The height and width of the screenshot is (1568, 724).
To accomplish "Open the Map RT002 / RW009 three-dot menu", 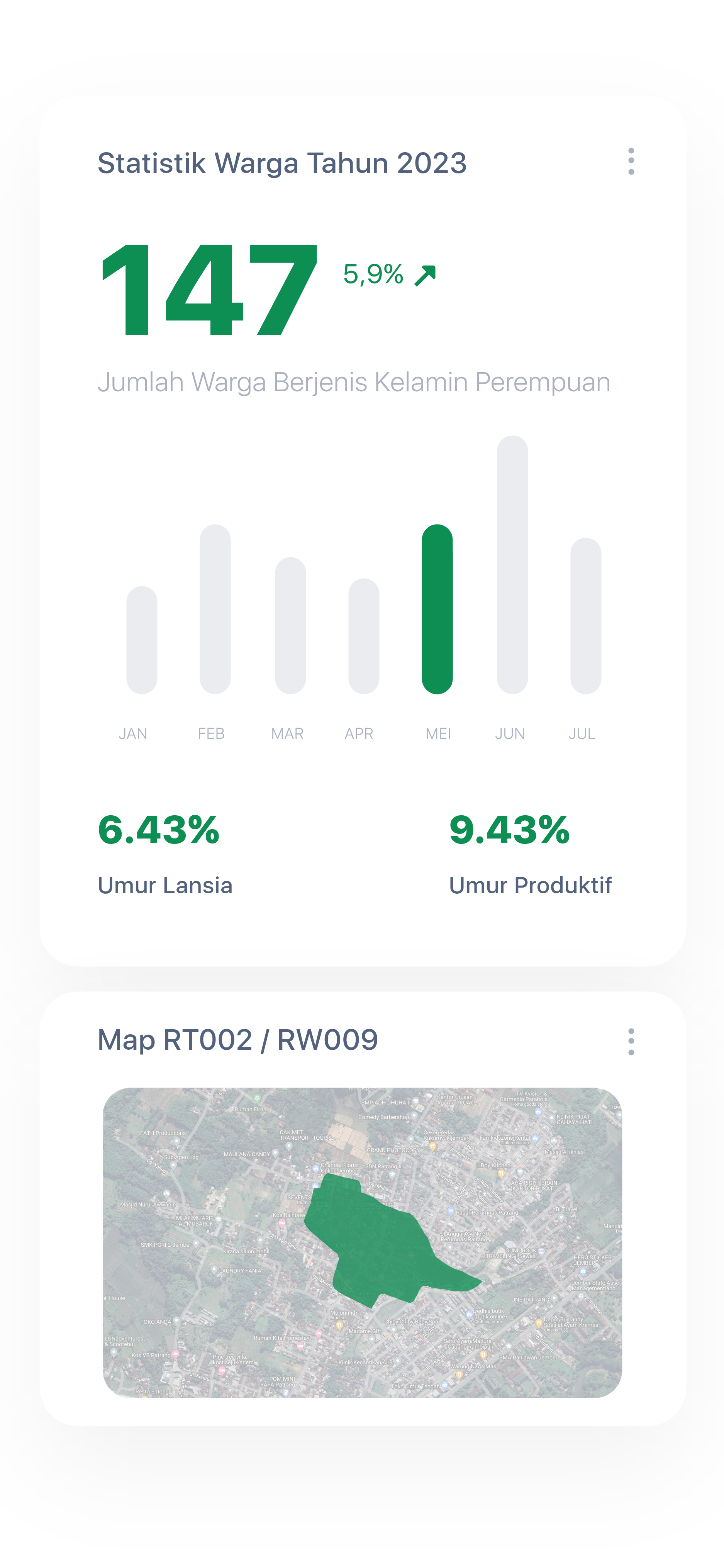I will click(631, 1042).
